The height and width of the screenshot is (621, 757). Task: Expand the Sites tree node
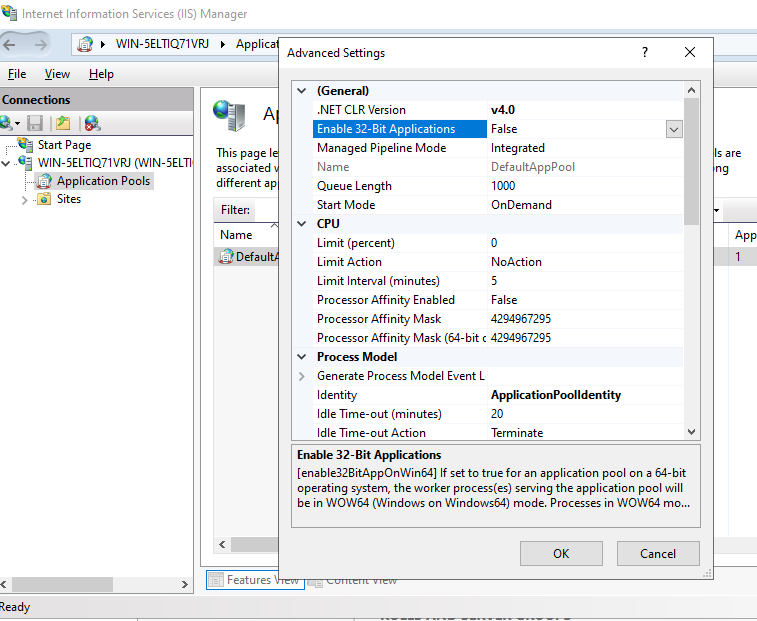pyautogui.click(x=25, y=199)
